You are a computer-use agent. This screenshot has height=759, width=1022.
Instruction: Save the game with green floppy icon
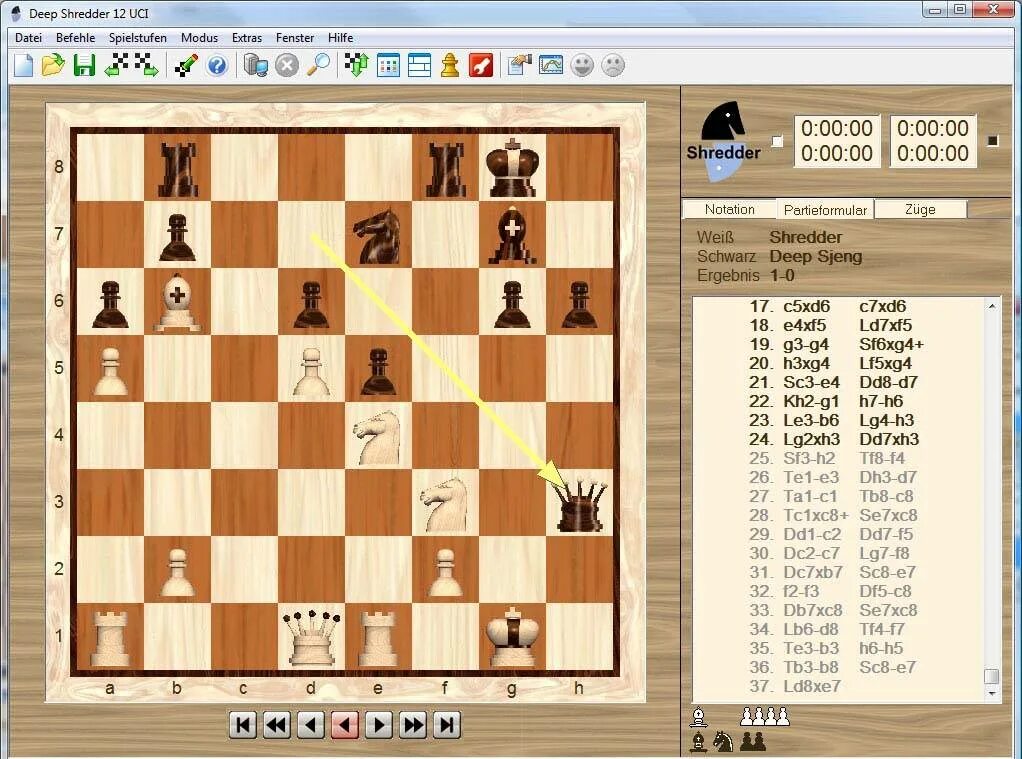pos(85,65)
